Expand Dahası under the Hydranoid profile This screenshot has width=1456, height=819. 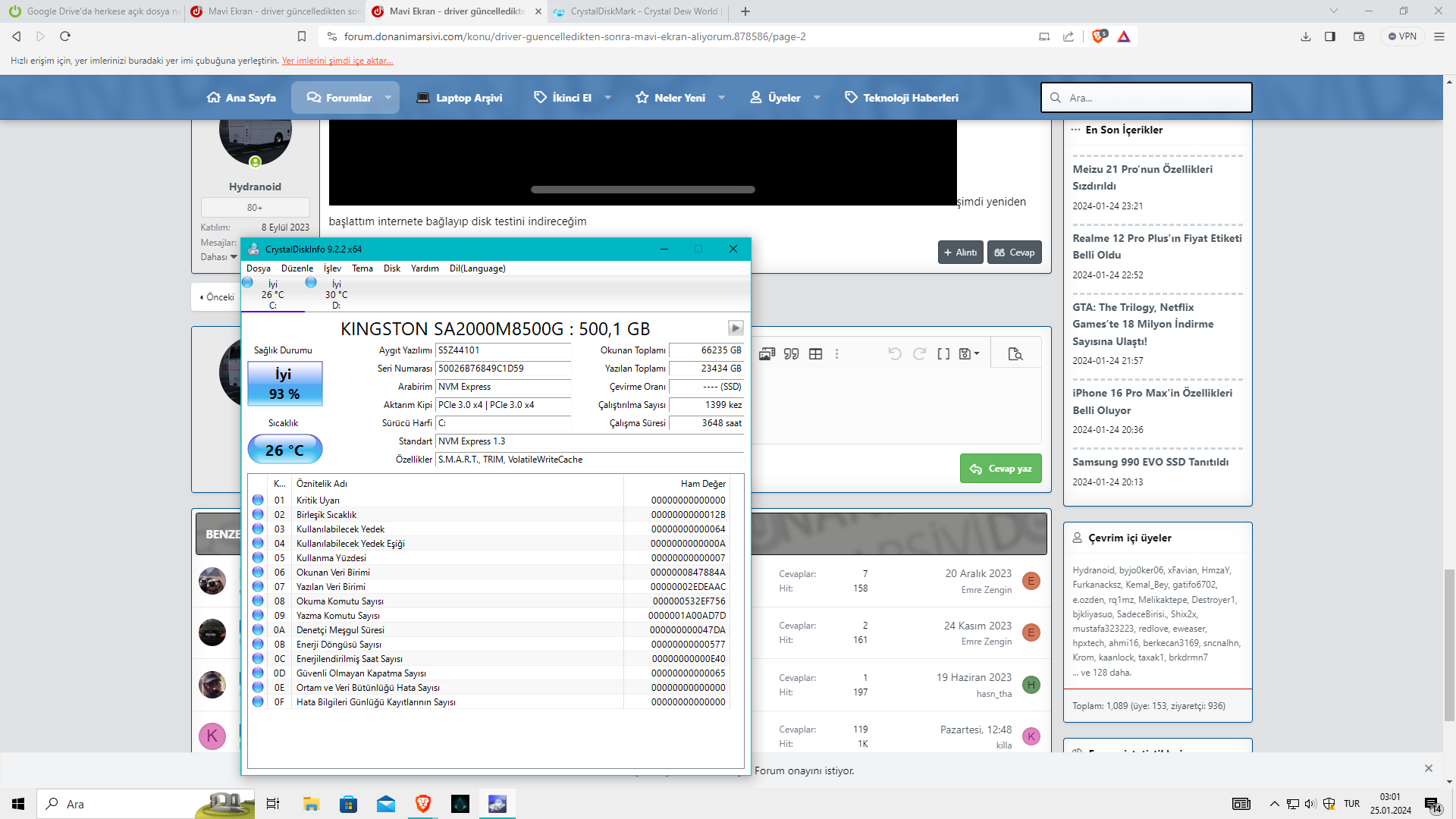click(x=218, y=257)
